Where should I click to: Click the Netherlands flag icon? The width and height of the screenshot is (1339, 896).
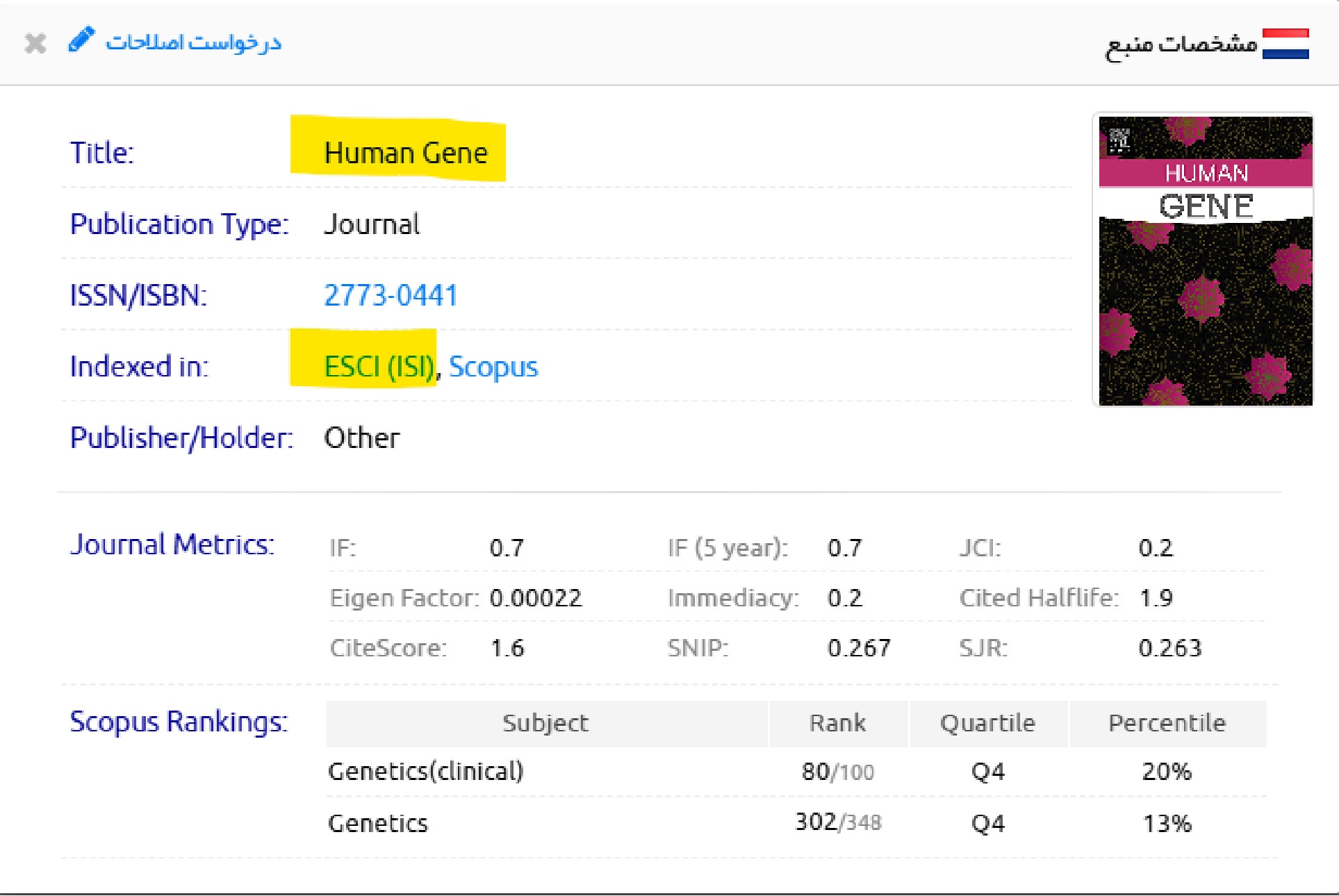pos(1285,44)
